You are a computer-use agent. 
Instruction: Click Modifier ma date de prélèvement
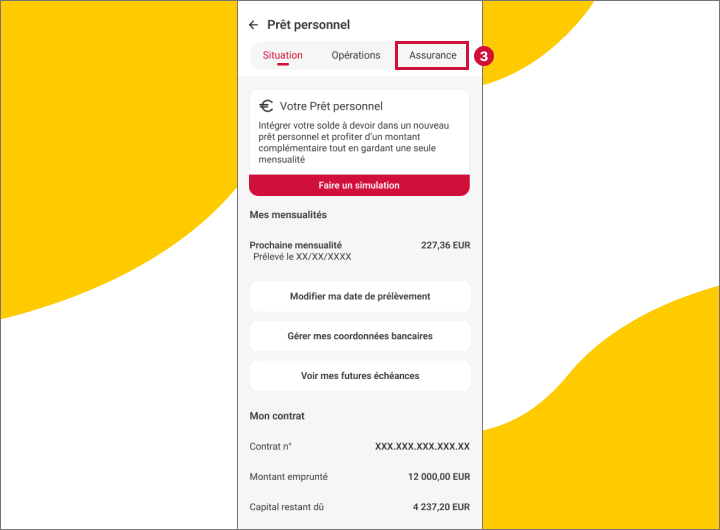[360, 297]
